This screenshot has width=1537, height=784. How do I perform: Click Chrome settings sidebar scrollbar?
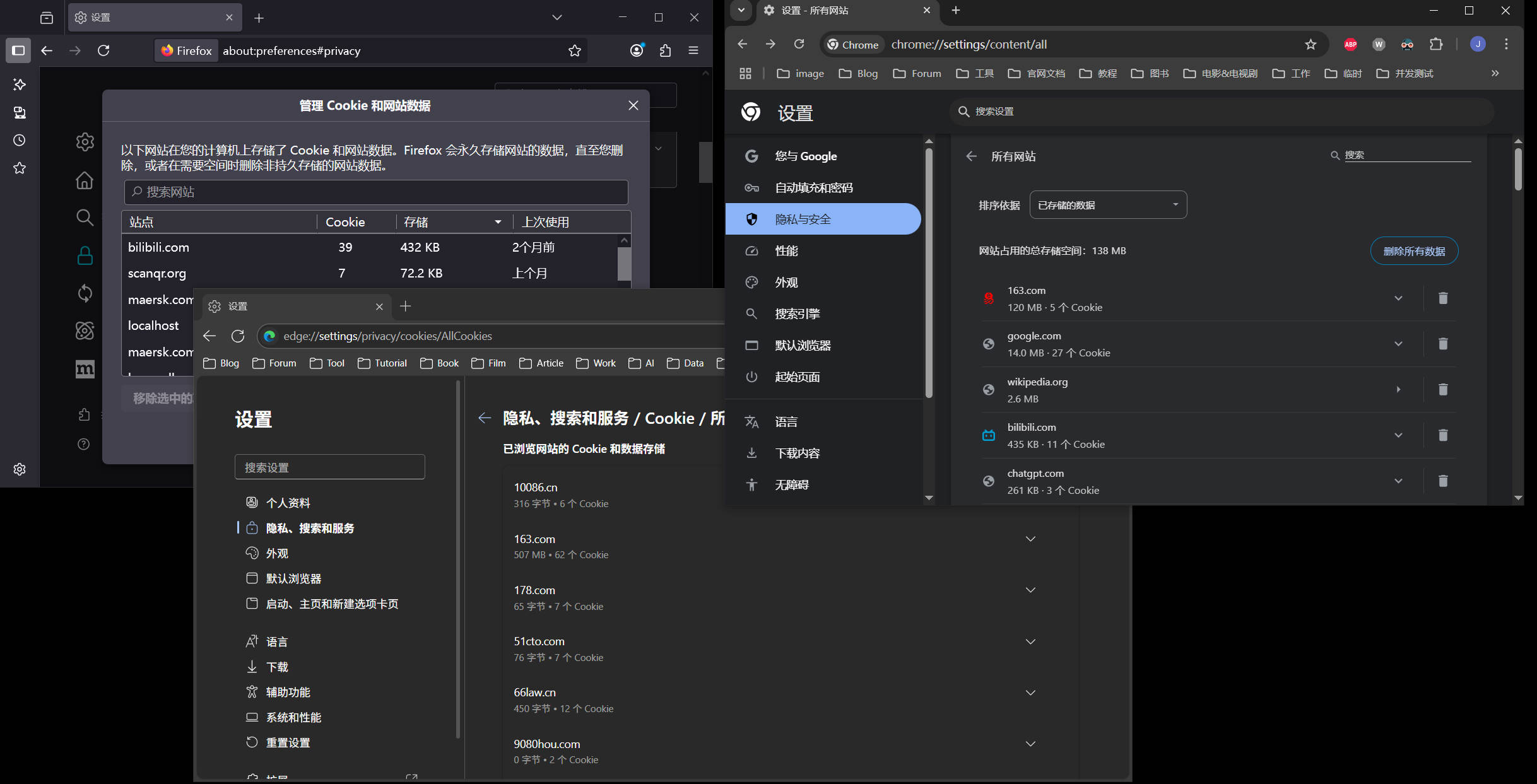click(x=929, y=273)
